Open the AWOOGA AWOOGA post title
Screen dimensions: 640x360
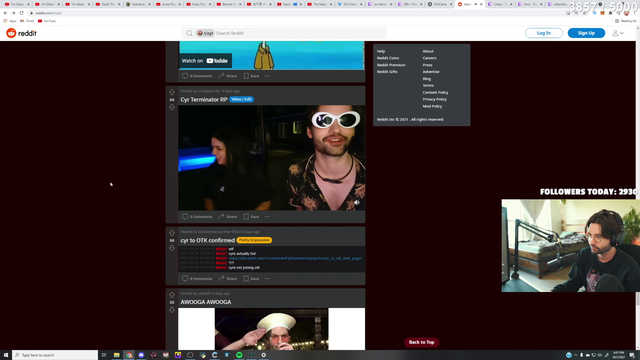[x=206, y=302]
